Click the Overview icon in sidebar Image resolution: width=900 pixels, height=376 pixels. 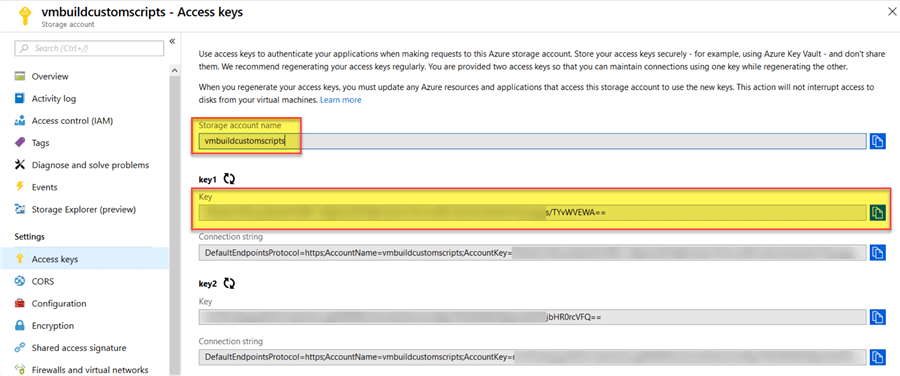coord(20,76)
